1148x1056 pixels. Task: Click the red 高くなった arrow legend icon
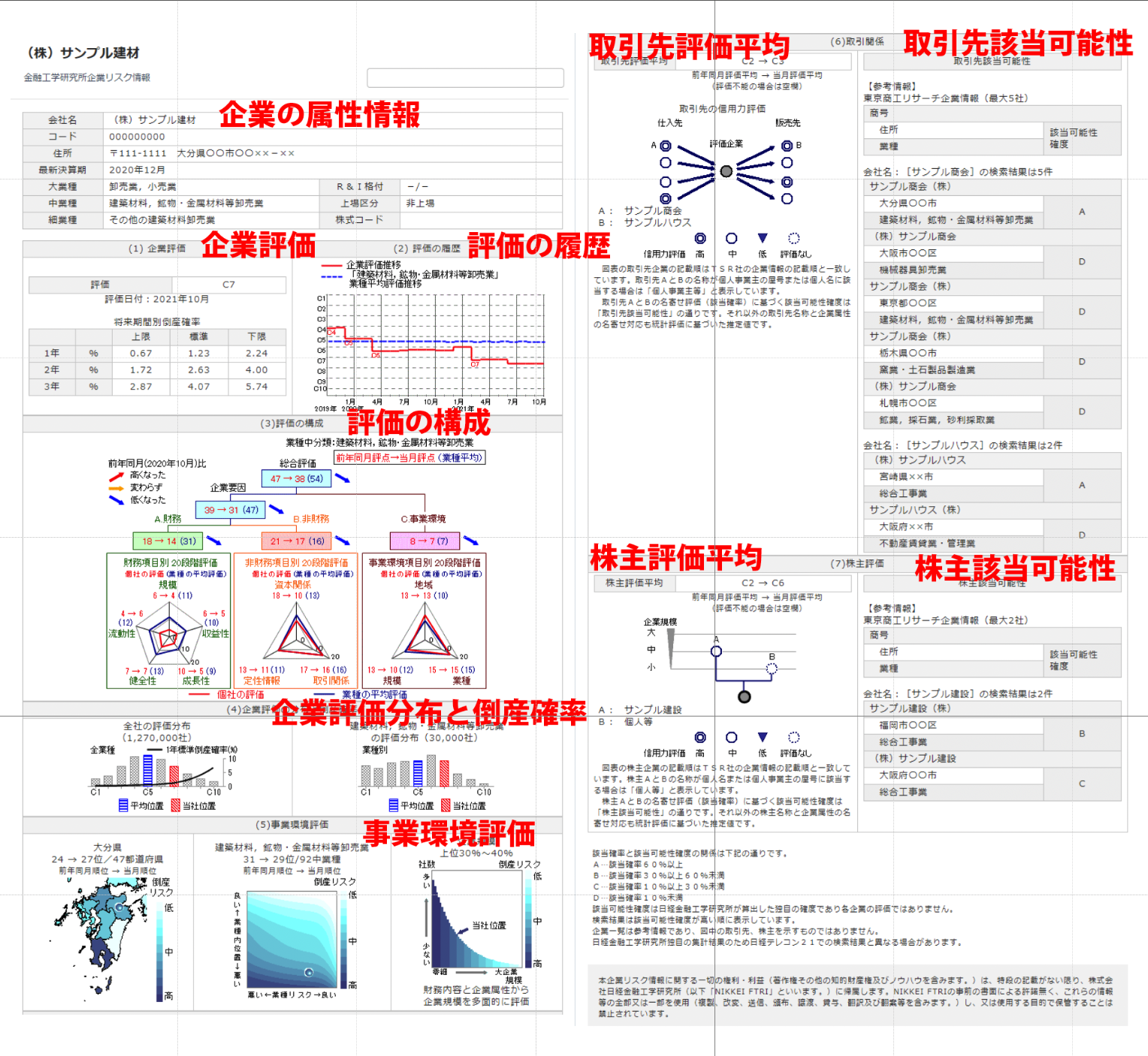[116, 476]
